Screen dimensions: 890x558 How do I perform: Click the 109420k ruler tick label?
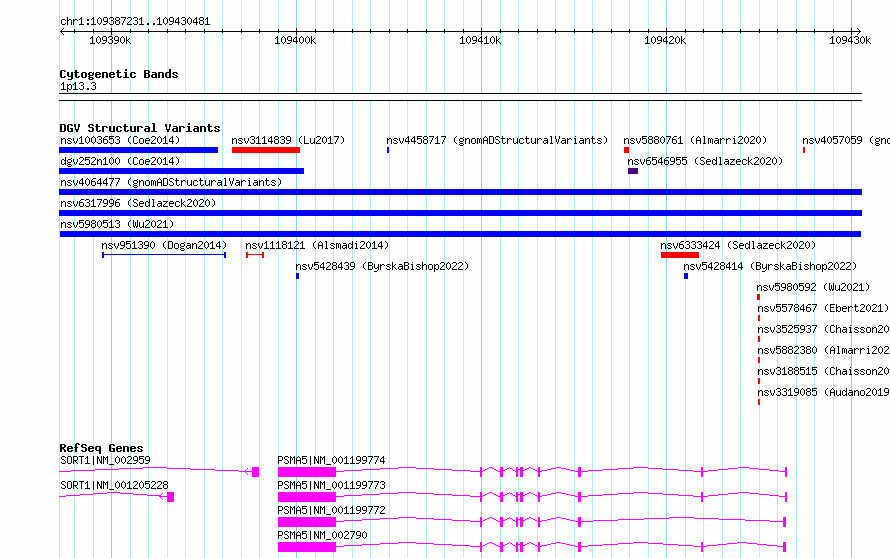[665, 40]
